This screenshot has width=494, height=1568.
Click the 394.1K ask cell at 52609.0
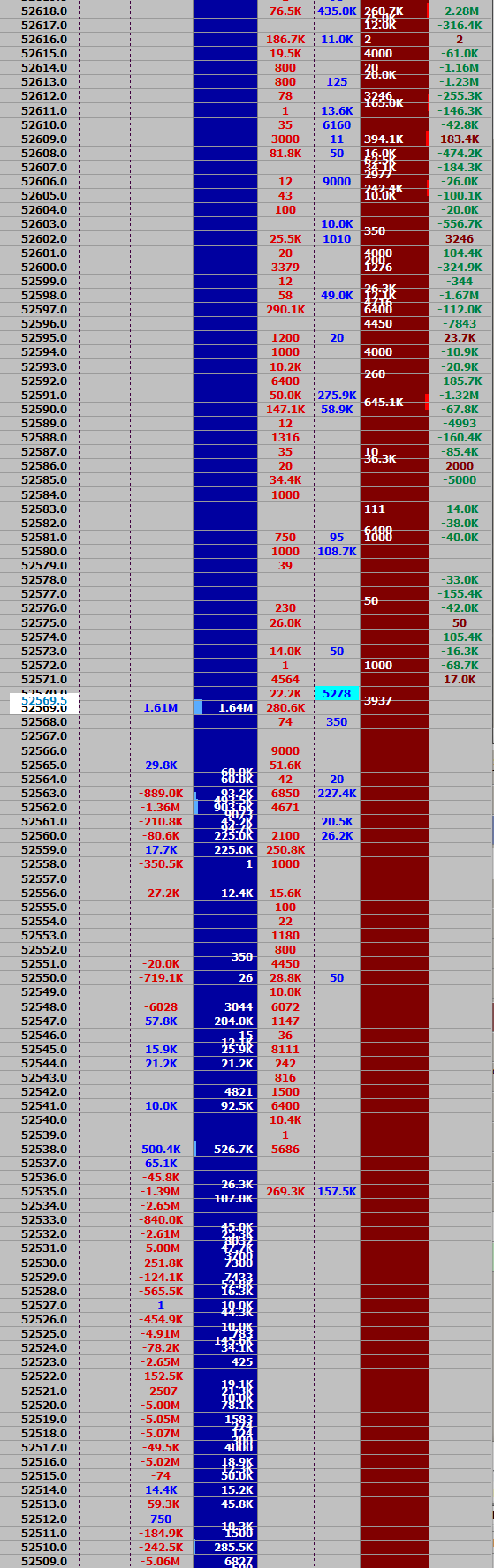point(384,139)
